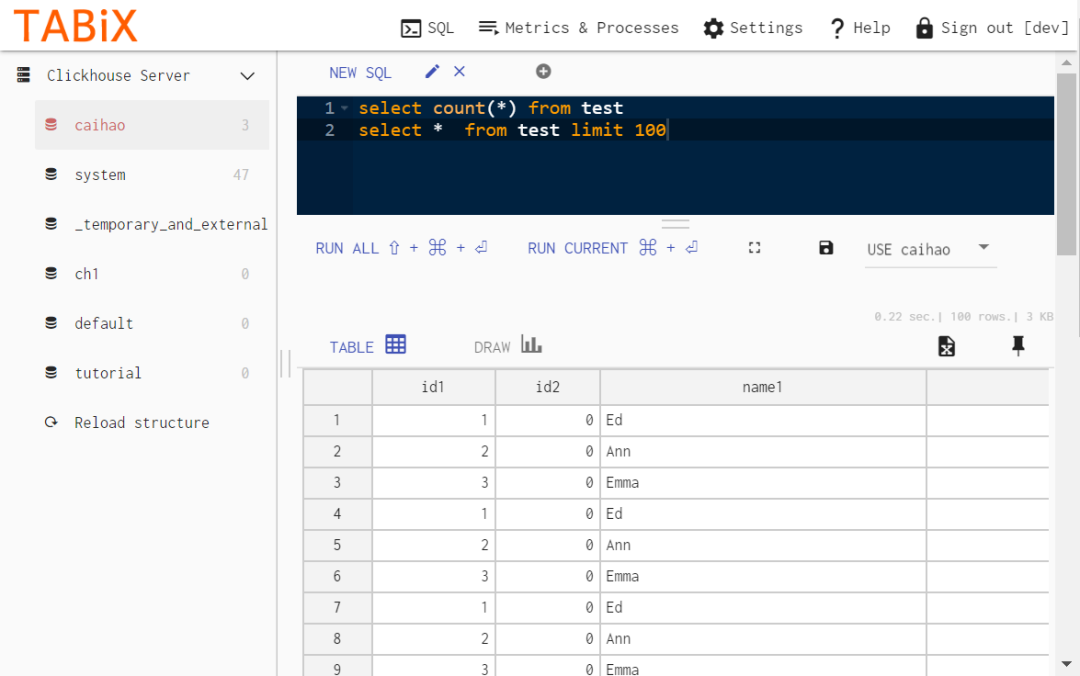Viewport: 1080px width, 676px height.
Task: Select row header 1 in results
Action: [337, 420]
